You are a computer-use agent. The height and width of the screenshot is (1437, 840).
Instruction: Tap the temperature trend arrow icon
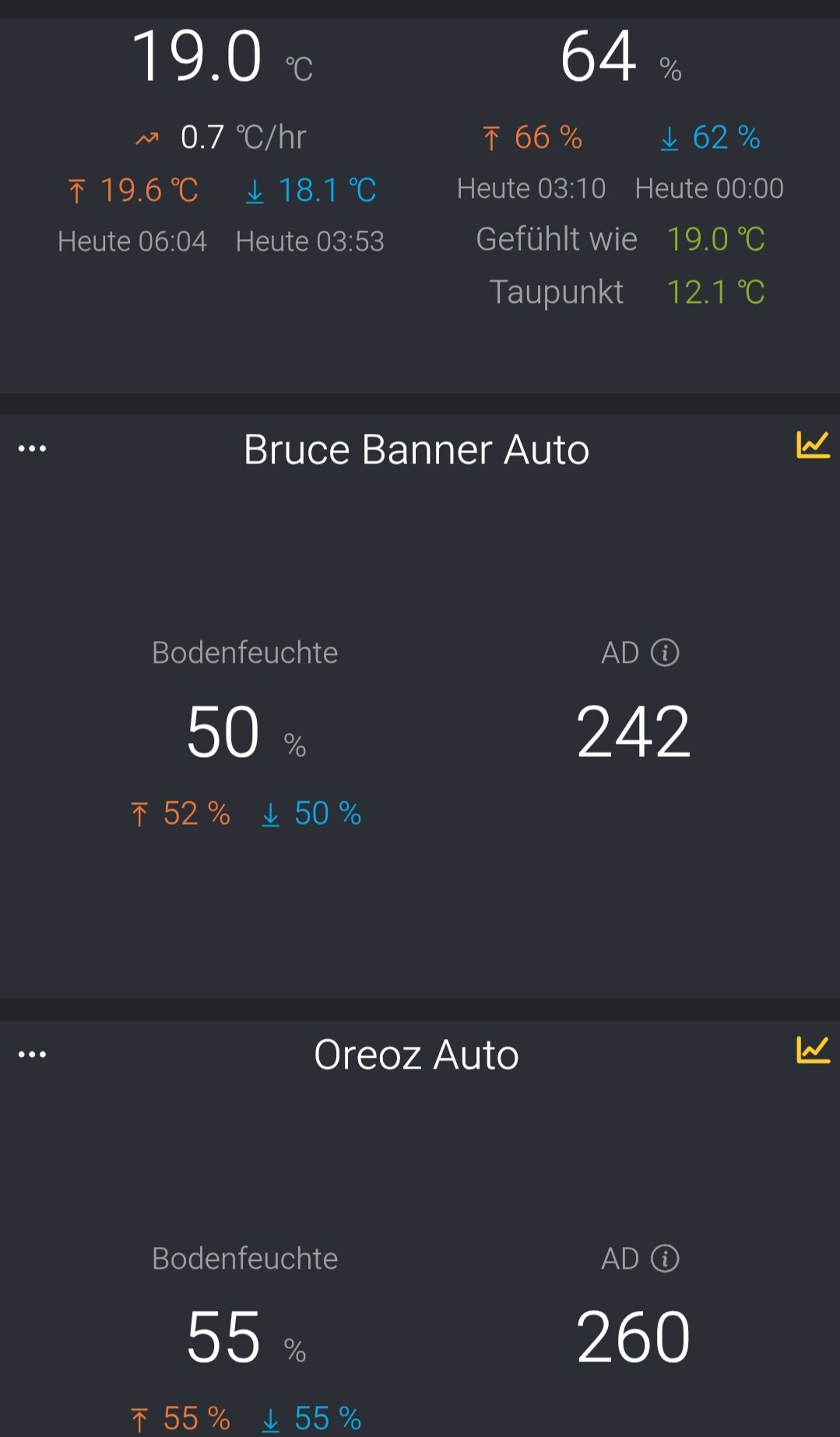pos(147,139)
